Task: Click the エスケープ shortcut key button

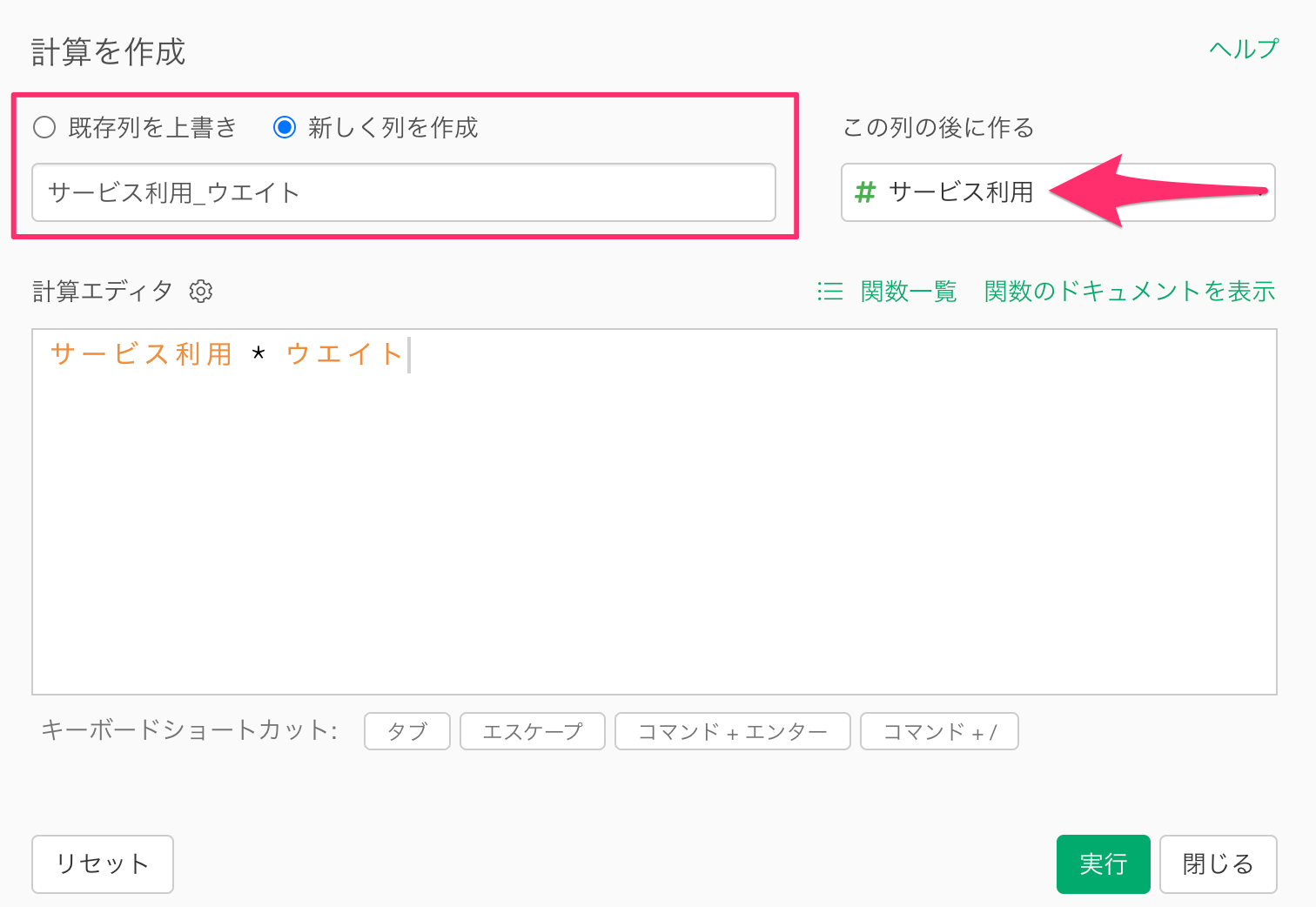Action: click(x=533, y=731)
